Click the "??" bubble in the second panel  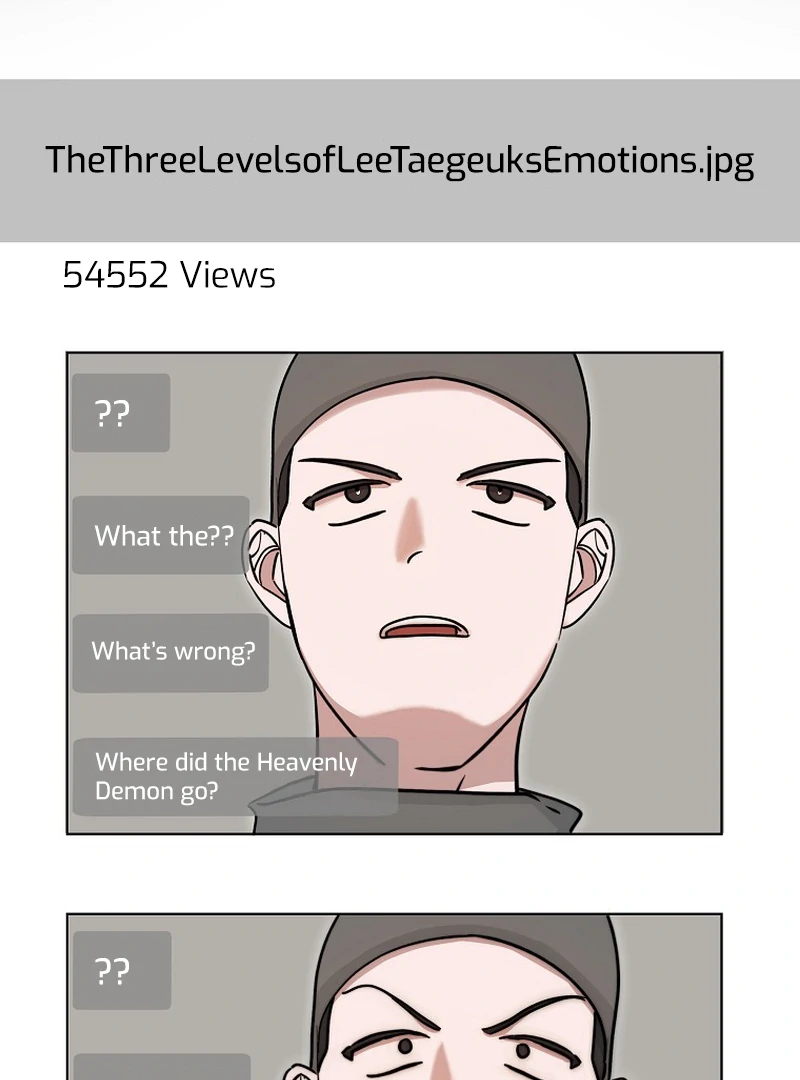[x=122, y=970]
